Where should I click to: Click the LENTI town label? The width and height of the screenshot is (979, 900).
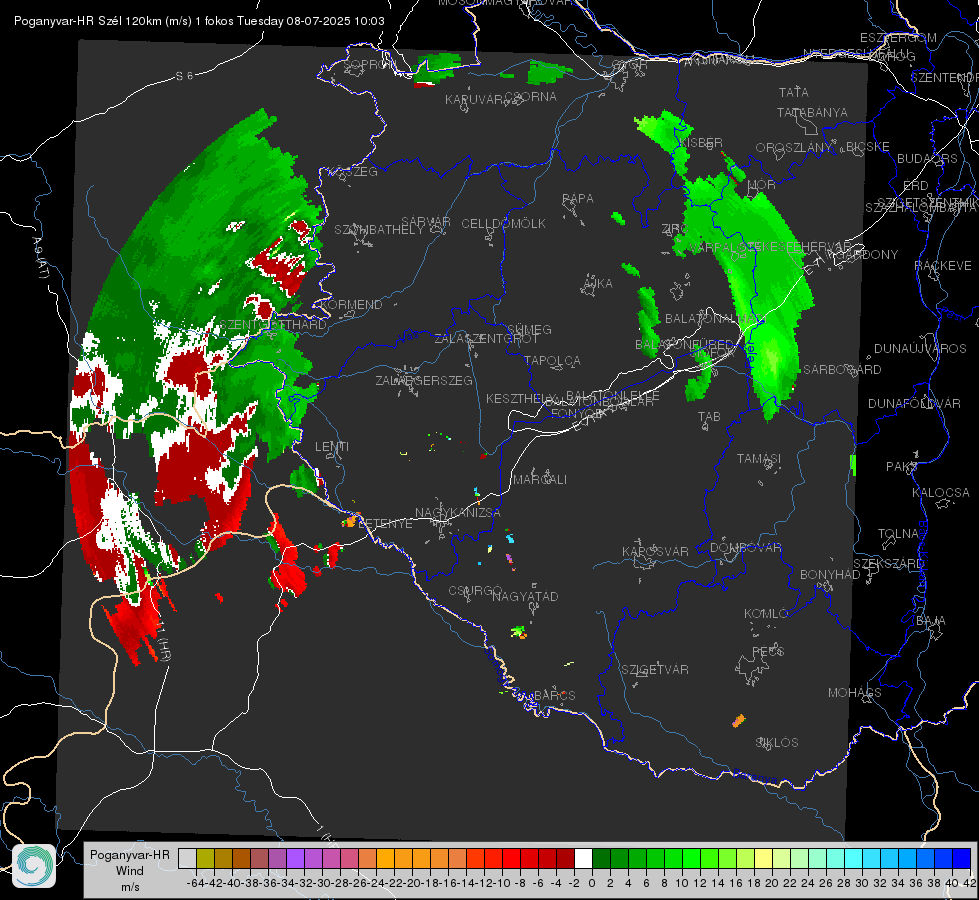[332, 447]
